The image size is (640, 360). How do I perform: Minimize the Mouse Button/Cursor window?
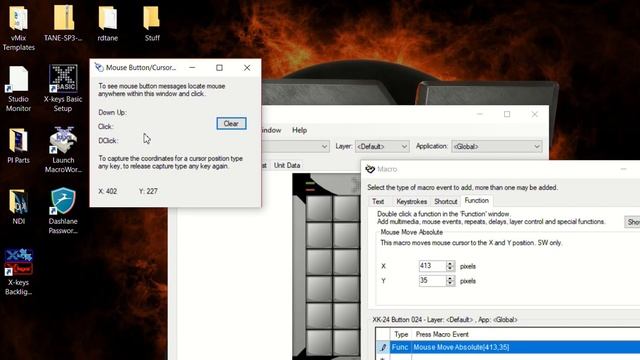[x=192, y=67]
